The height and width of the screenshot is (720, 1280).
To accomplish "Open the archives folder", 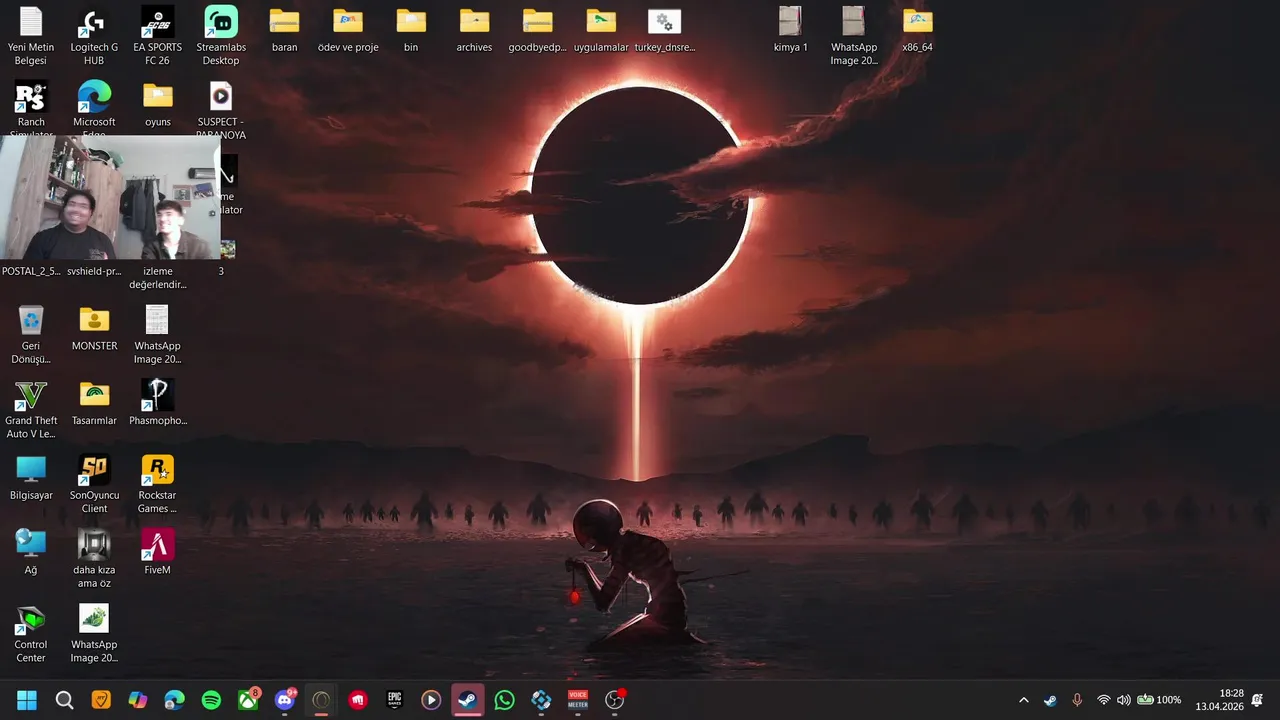I will click(474, 30).
